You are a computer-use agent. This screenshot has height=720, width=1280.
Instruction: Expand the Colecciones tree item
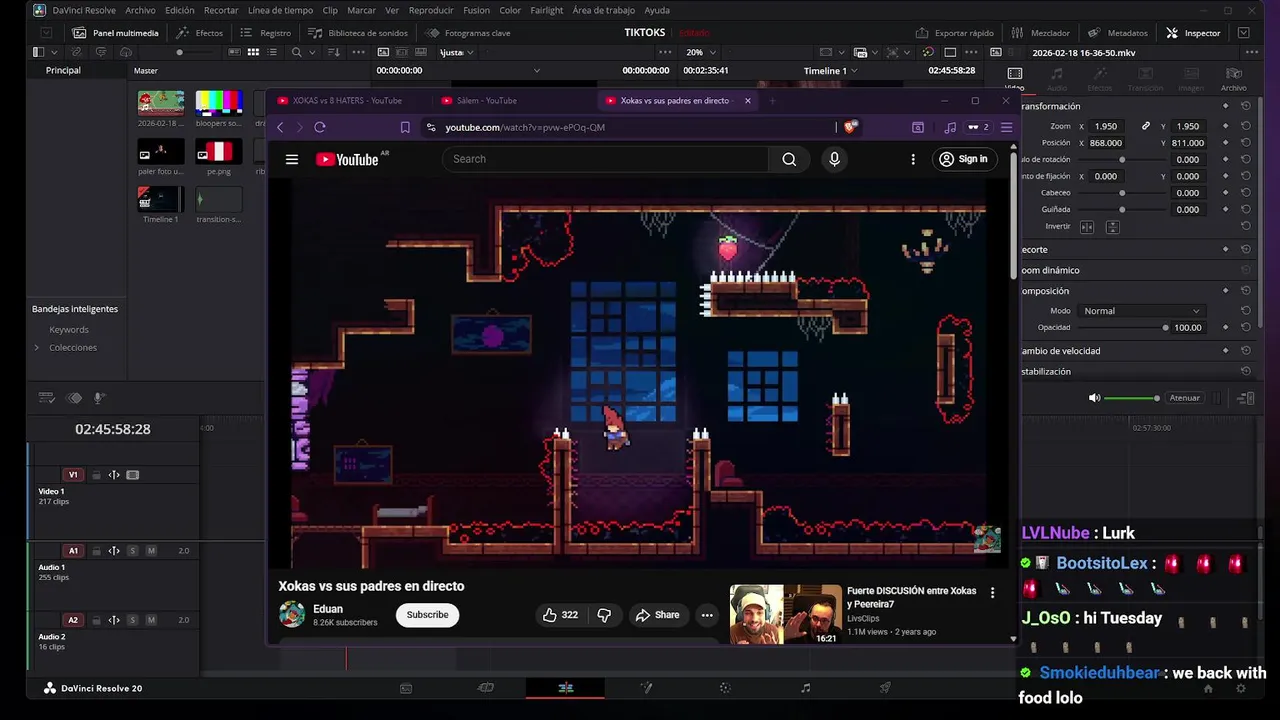pyautogui.click(x=37, y=348)
